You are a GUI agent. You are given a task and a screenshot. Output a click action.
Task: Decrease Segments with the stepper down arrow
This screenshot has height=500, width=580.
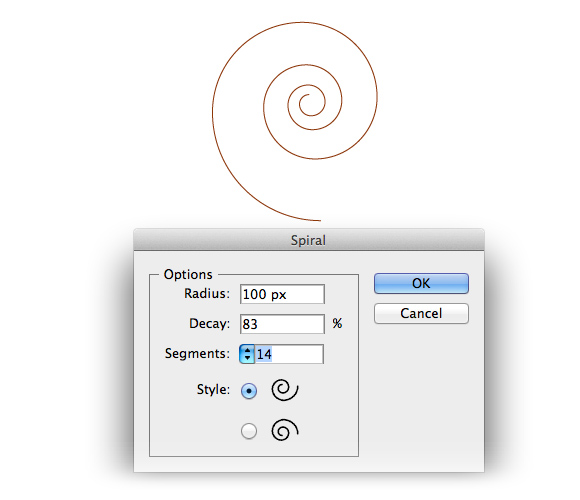pos(247,358)
